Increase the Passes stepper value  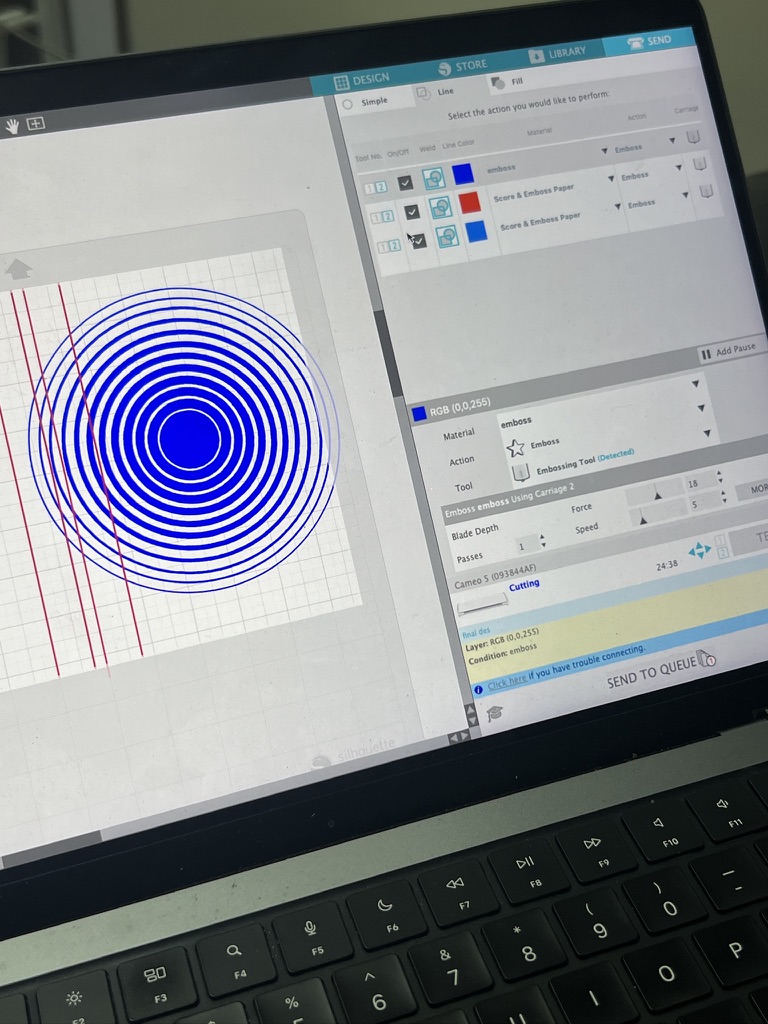542,537
